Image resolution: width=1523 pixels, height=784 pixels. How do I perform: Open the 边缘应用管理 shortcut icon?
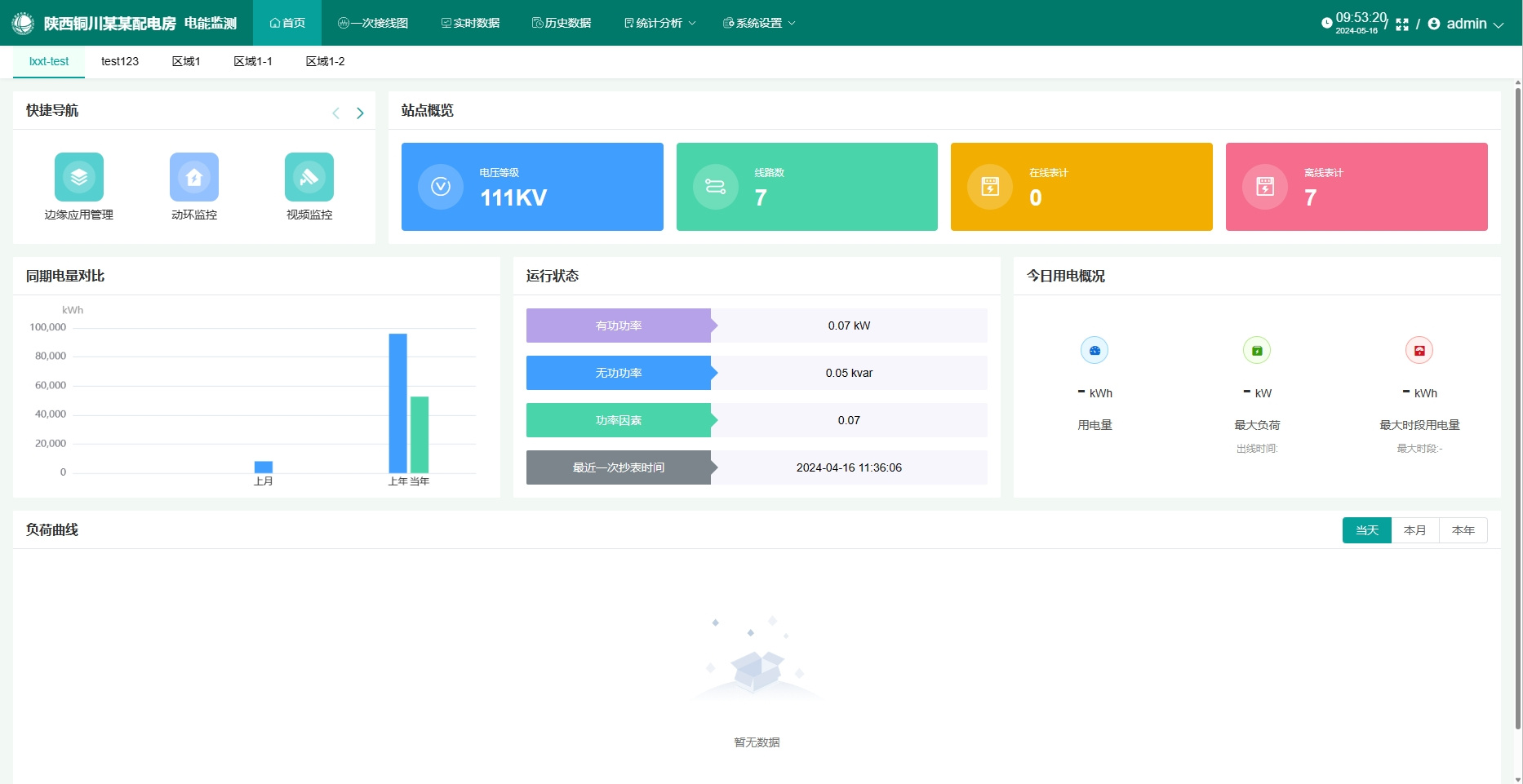pos(78,177)
